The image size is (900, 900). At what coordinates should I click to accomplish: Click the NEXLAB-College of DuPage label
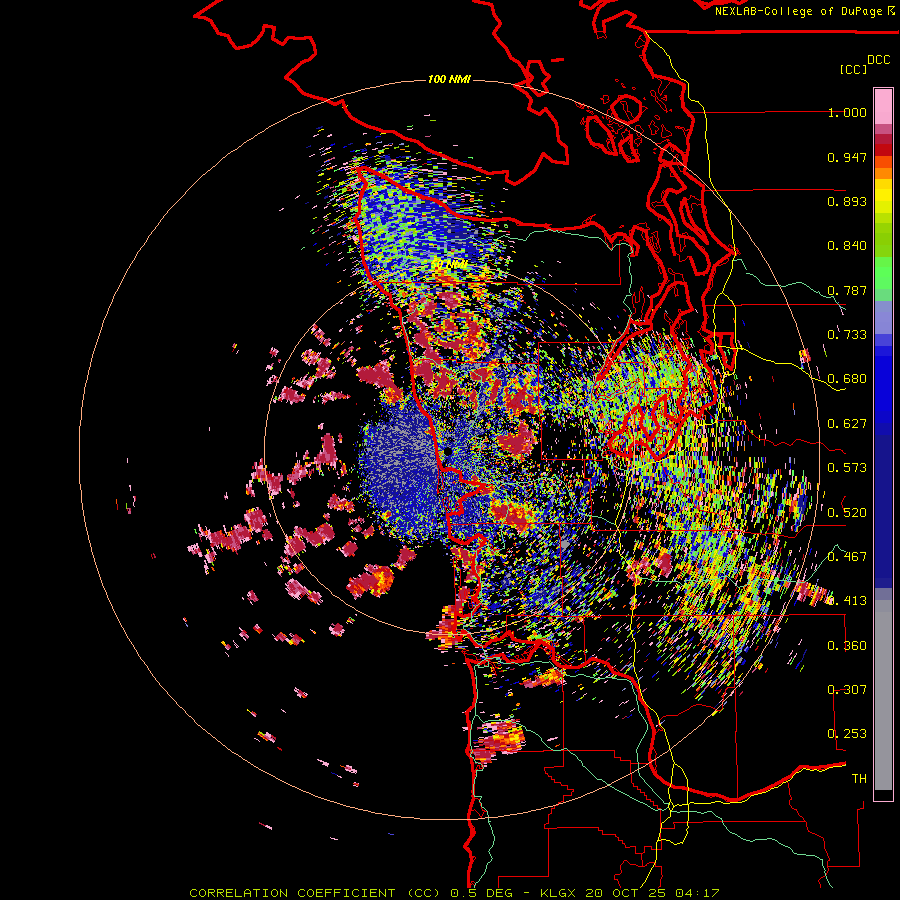(798, 11)
